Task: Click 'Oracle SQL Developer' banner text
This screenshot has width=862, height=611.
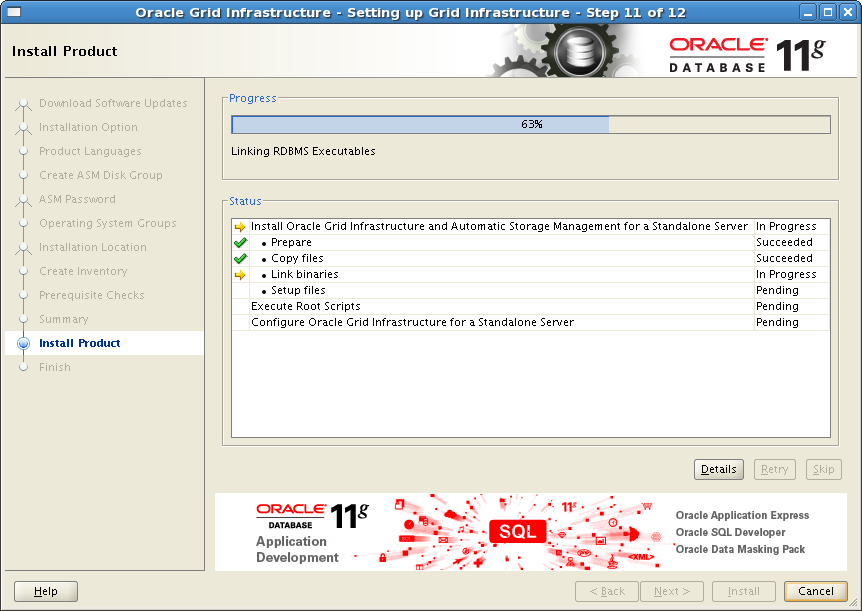Action: click(731, 532)
